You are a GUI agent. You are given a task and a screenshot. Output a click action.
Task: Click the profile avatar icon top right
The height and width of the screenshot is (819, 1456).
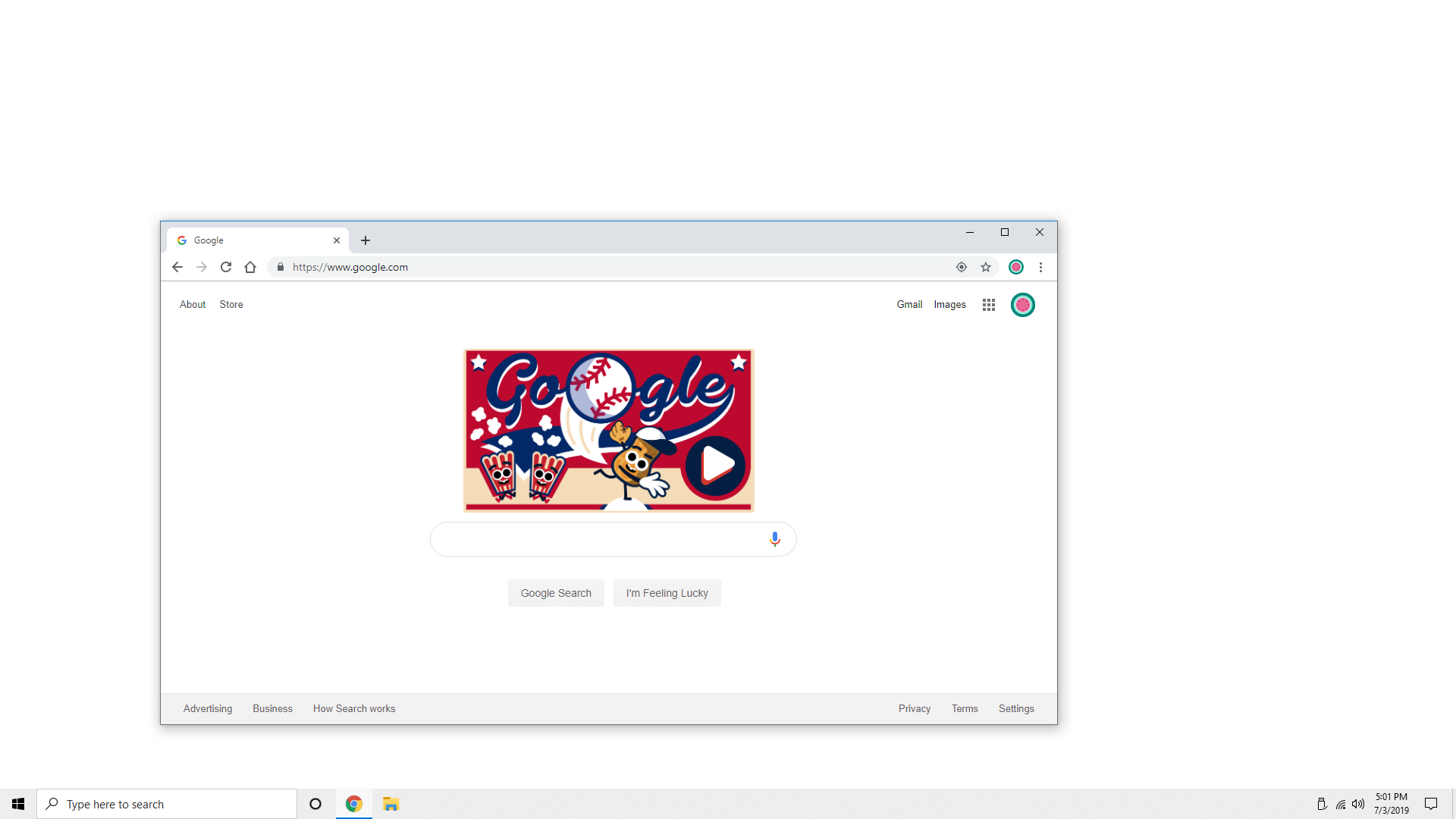coord(1022,304)
